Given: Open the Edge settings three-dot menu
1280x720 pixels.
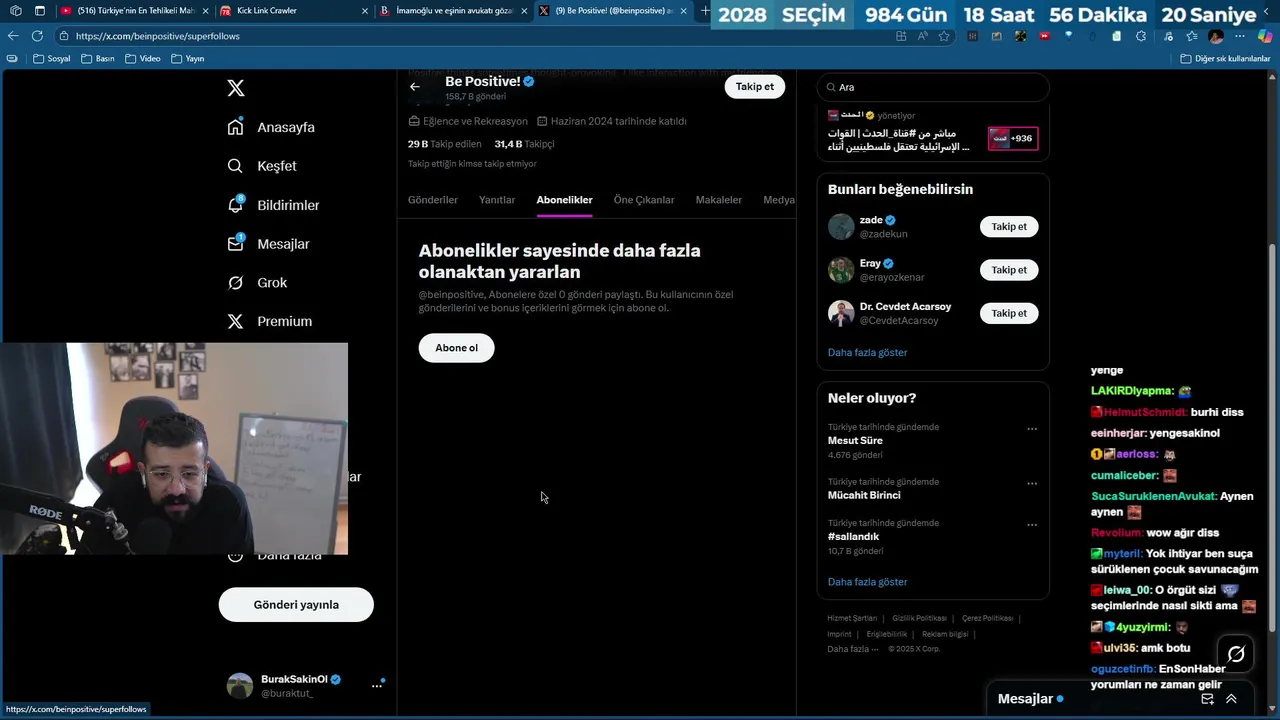Looking at the screenshot, I should pos(1240,36).
